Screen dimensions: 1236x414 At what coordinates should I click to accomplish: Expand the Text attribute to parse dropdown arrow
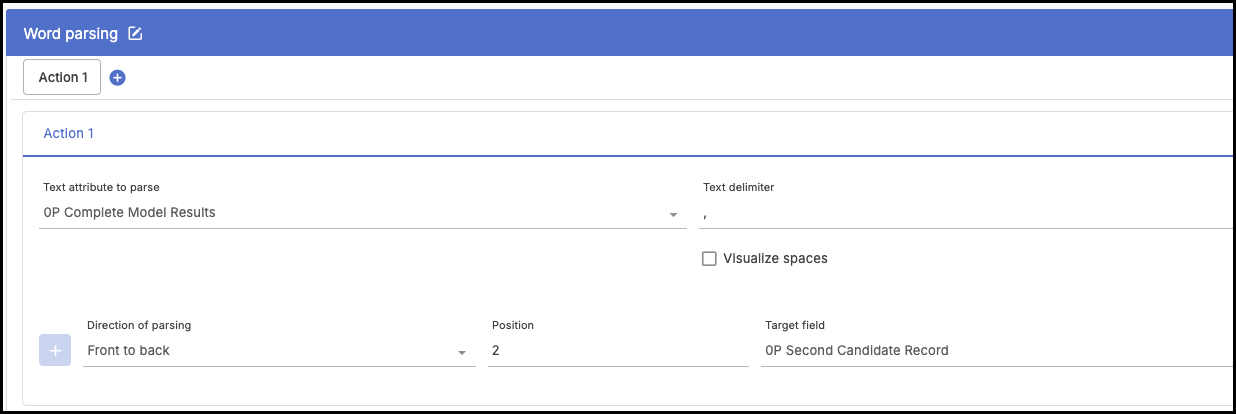[672, 214]
